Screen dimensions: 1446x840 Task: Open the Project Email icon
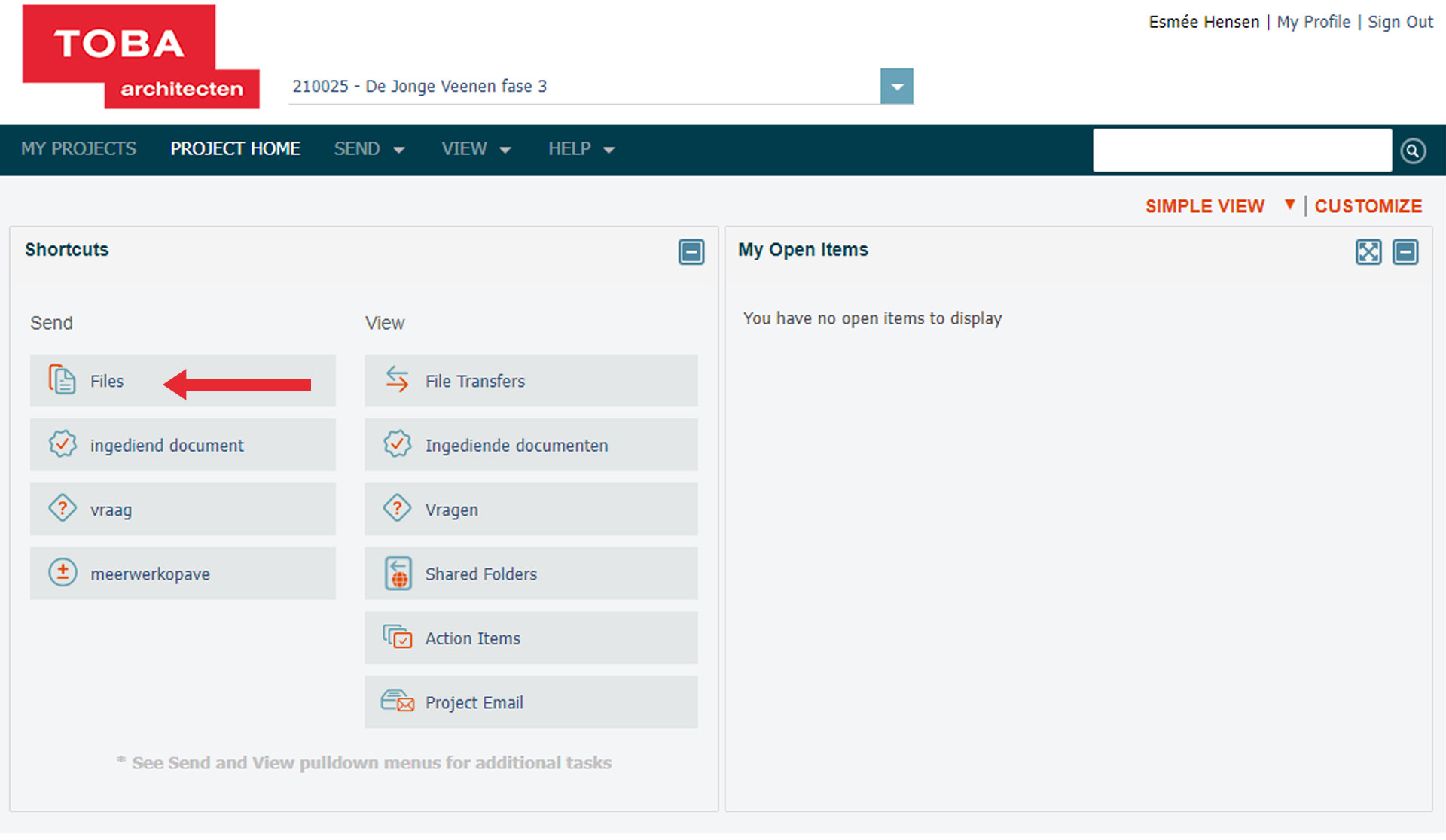[398, 702]
